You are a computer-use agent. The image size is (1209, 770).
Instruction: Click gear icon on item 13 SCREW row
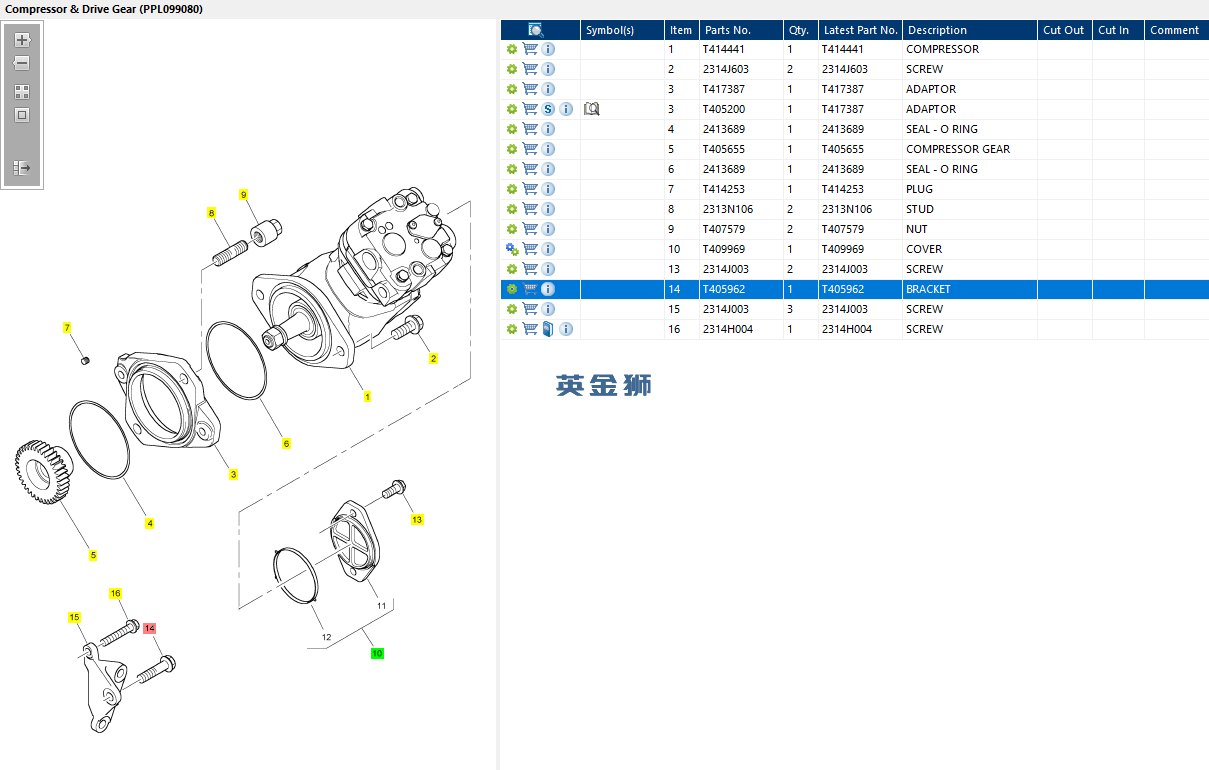[512, 269]
